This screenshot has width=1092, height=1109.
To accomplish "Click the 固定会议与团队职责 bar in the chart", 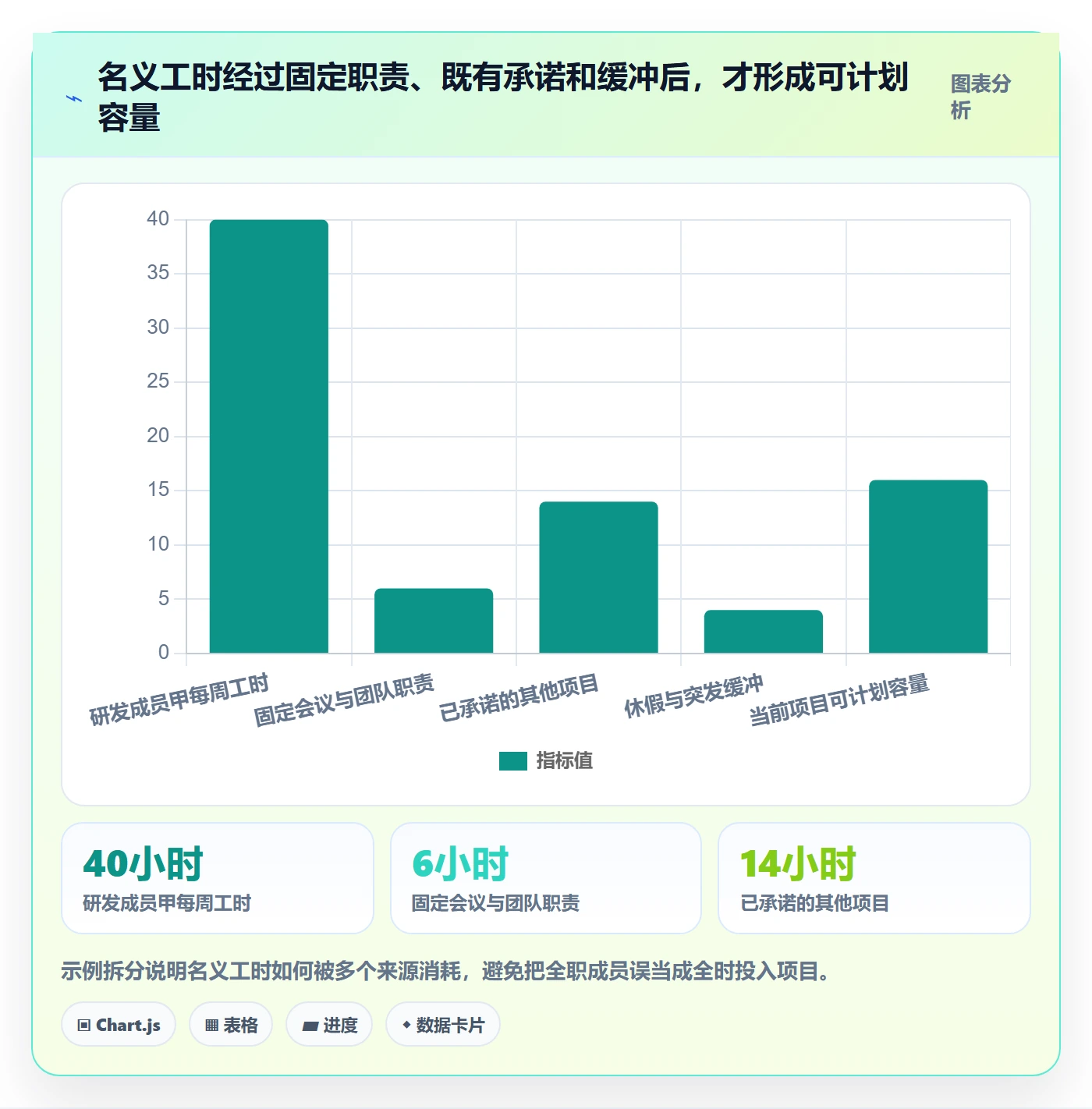I will [x=434, y=621].
